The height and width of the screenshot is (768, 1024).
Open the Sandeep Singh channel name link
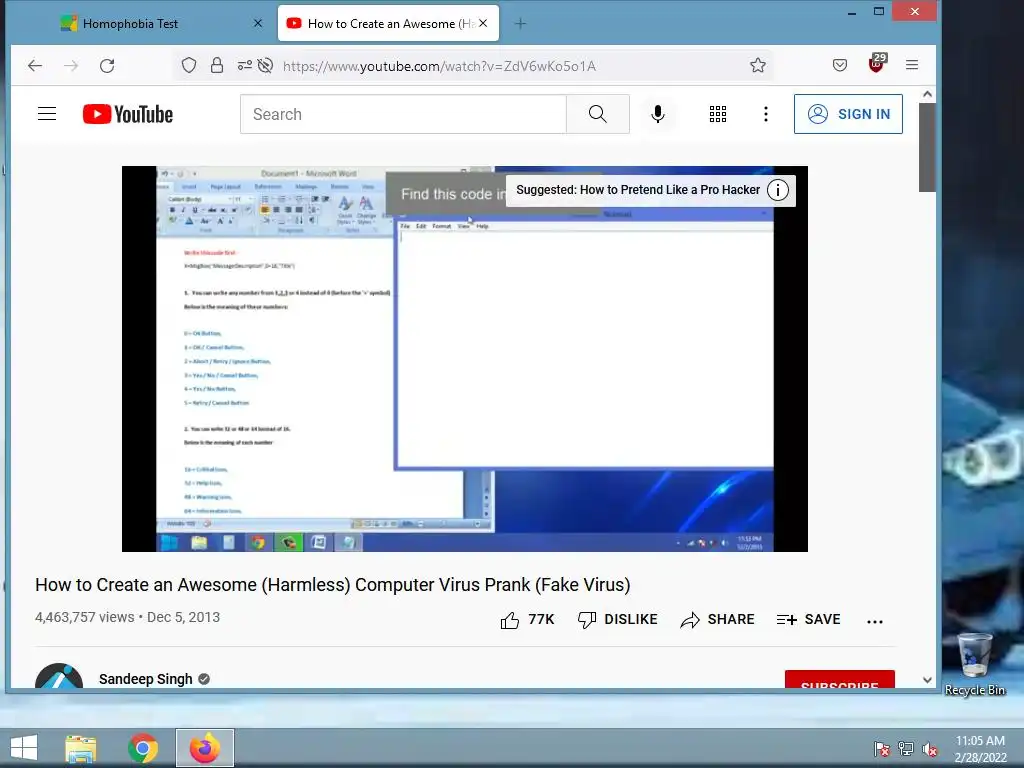coord(146,679)
